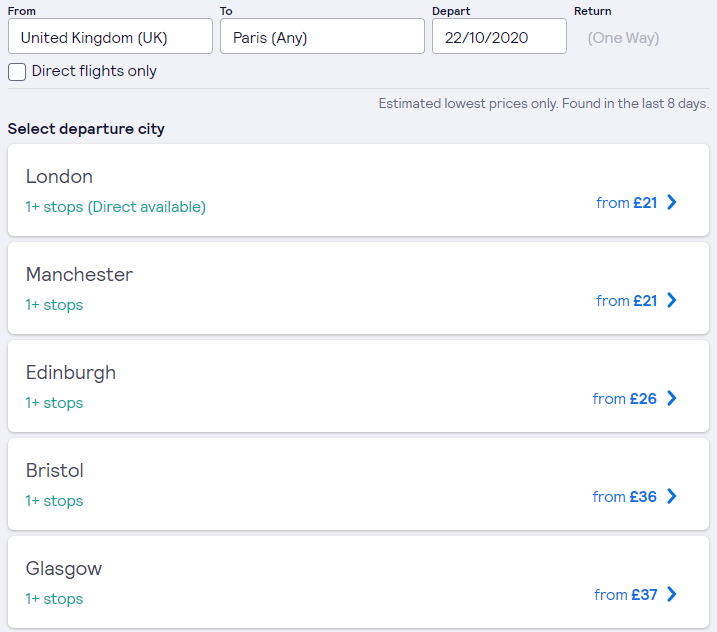Click the chevron arrow on Manchester row

click(x=672, y=300)
